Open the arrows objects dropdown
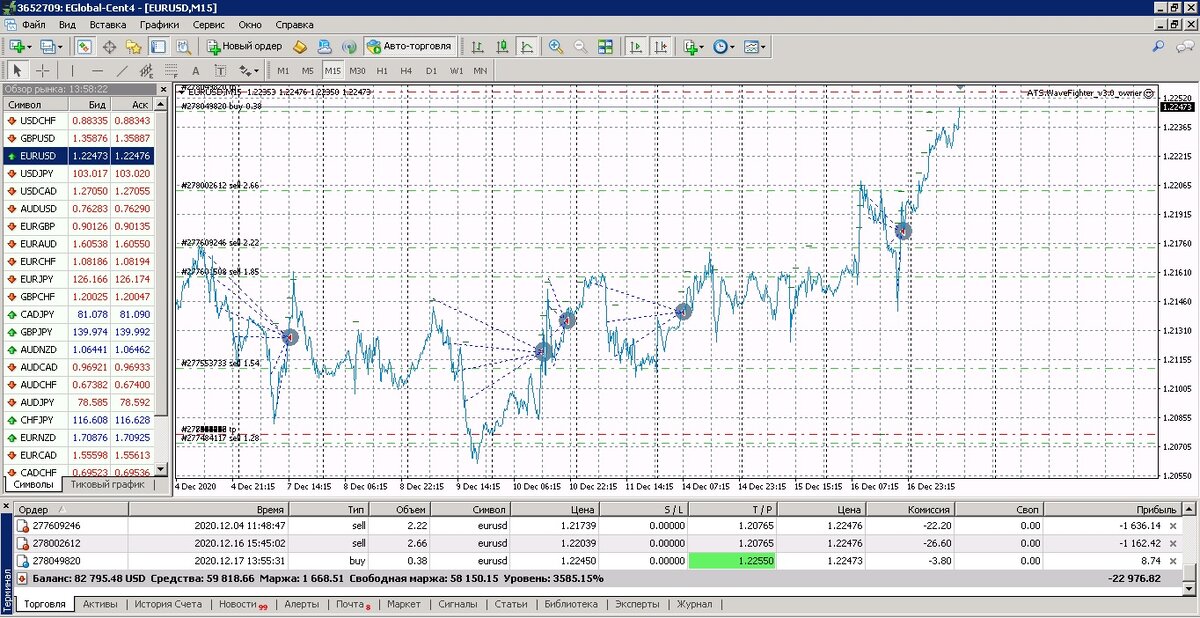The height and width of the screenshot is (618, 1200). 248,71
